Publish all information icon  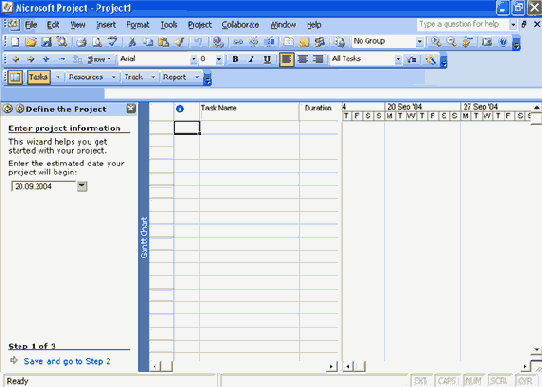tap(339, 42)
